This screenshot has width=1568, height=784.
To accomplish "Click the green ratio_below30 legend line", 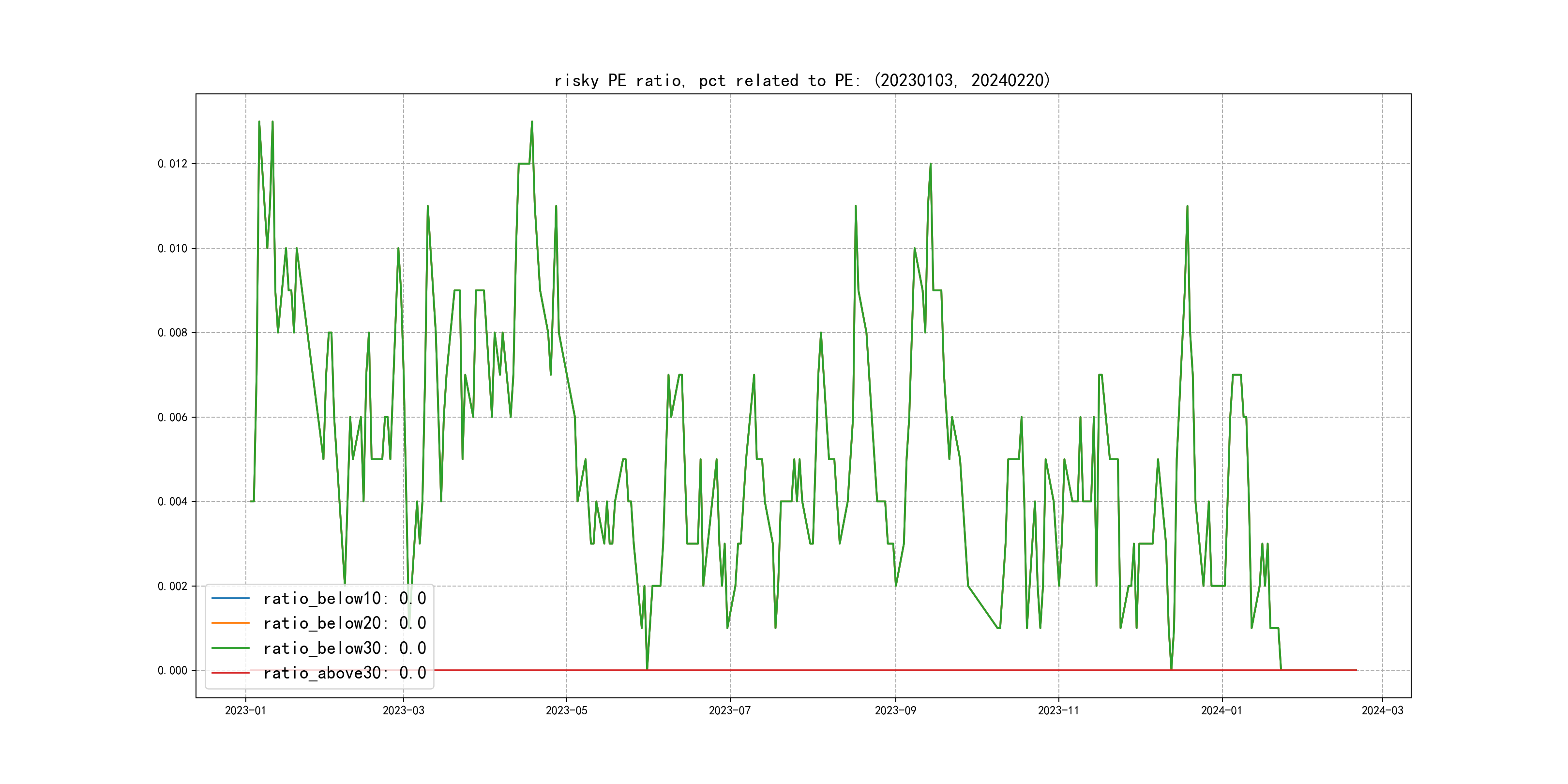I will coord(230,648).
